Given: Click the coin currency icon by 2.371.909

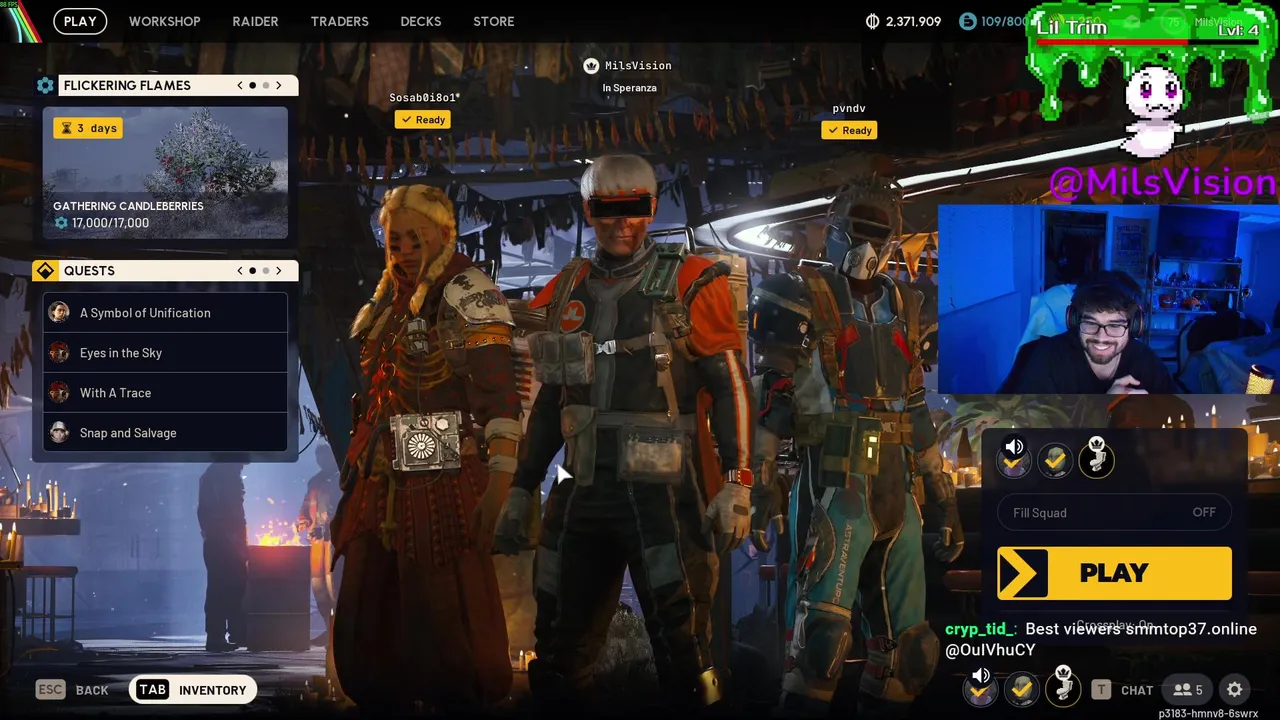Looking at the screenshot, I should [x=872, y=21].
